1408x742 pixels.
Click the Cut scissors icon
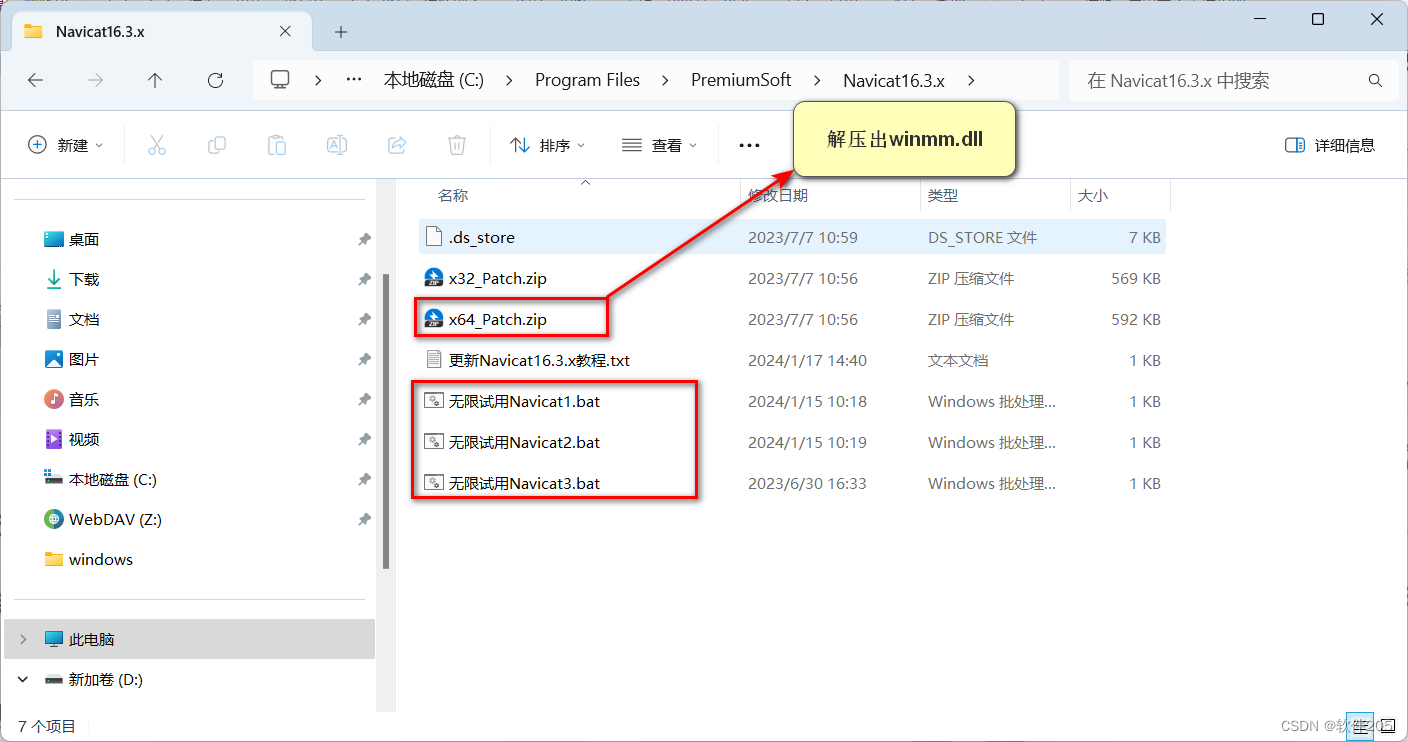(157, 145)
